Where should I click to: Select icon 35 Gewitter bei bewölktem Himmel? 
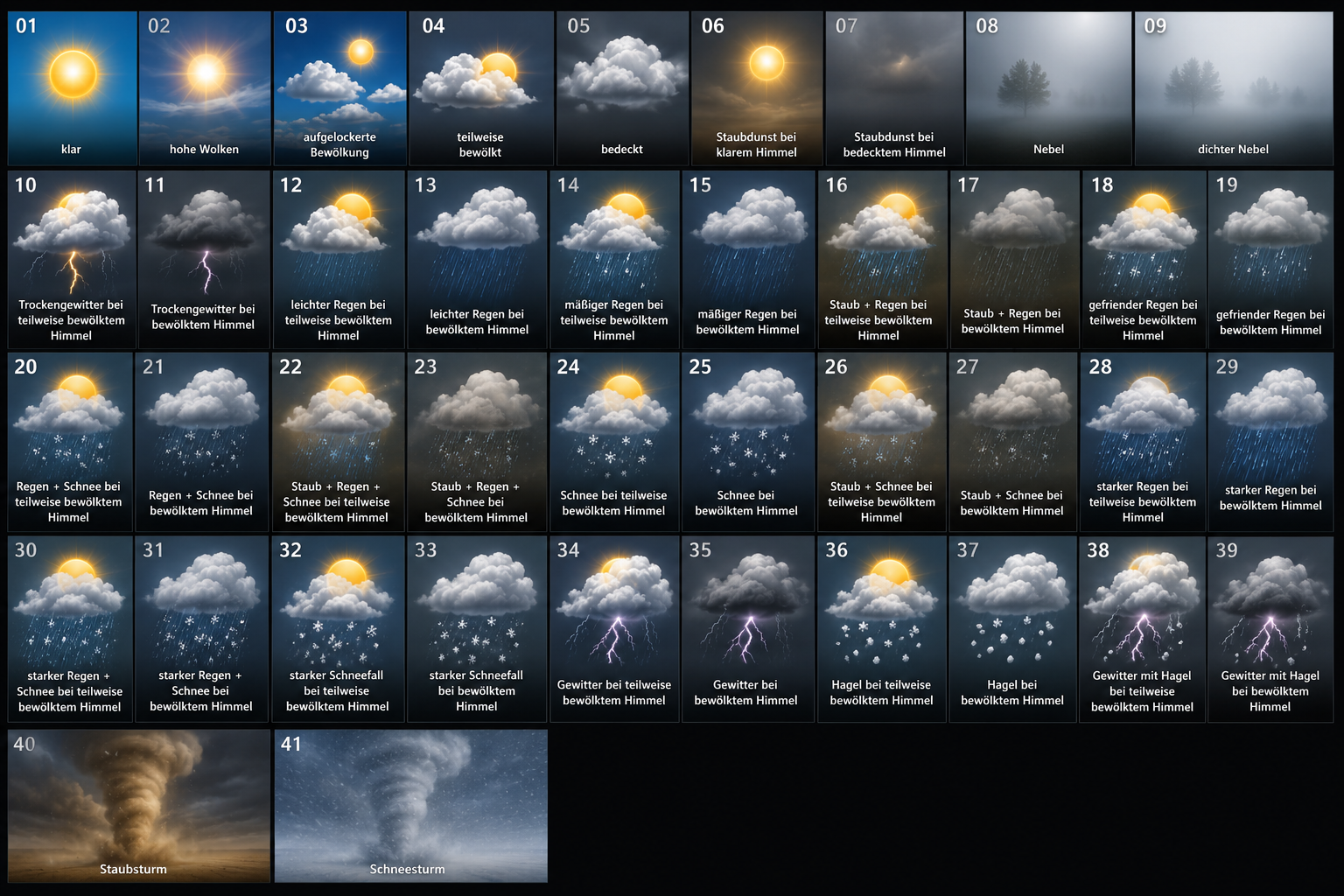(748, 629)
